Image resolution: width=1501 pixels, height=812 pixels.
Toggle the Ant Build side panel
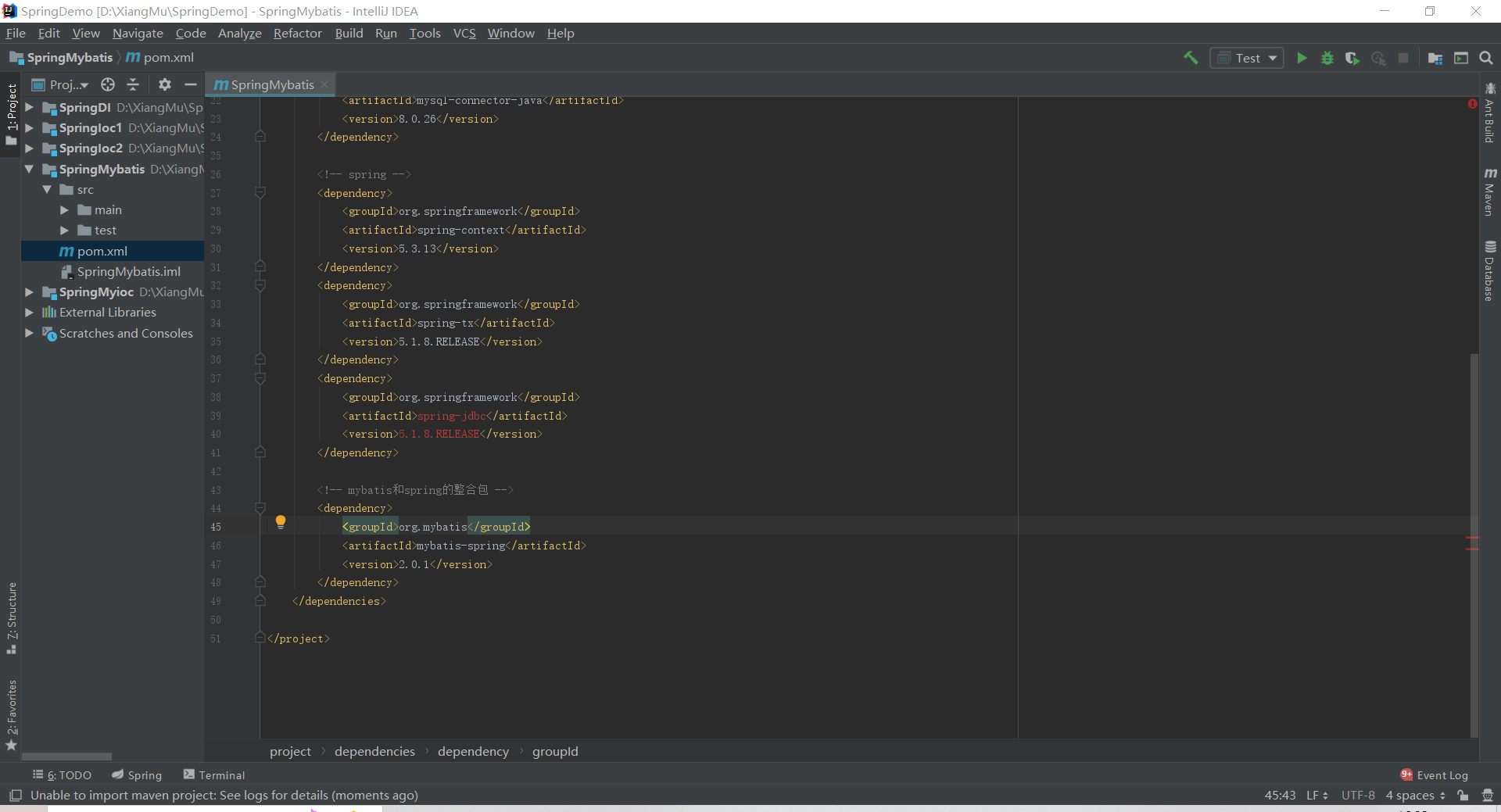tap(1490, 113)
